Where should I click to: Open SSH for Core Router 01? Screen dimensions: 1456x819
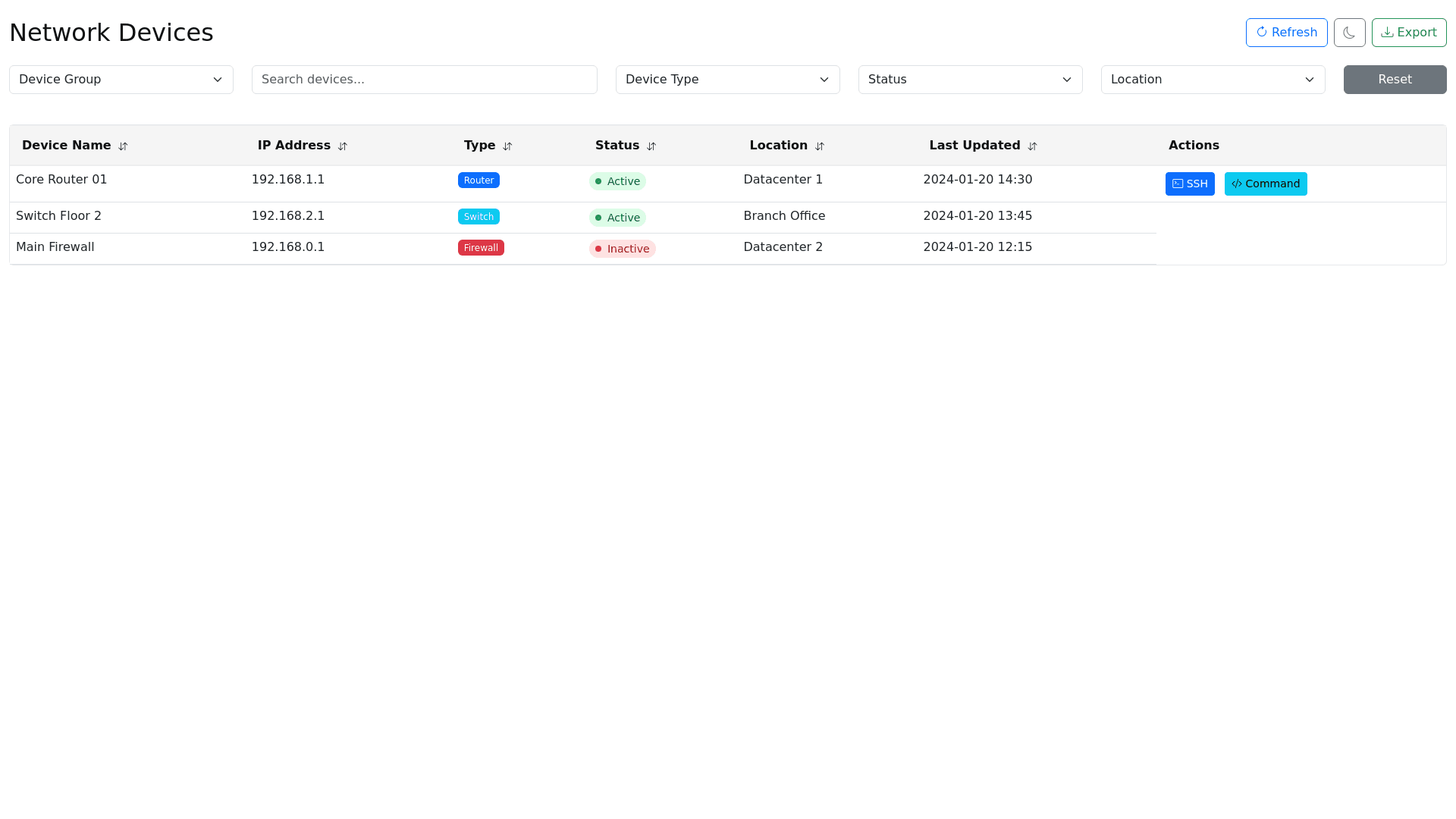point(1189,184)
